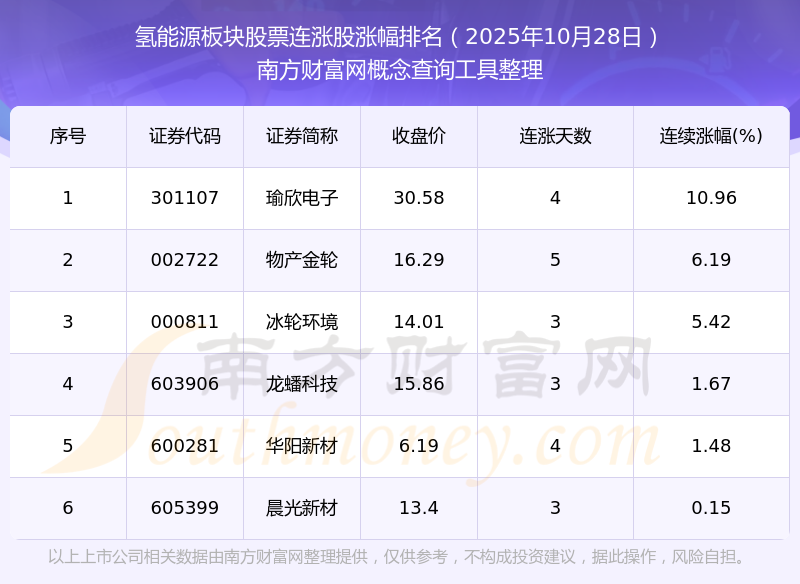Click the closing price 15.86 cell
The image size is (800, 584).
(x=419, y=384)
